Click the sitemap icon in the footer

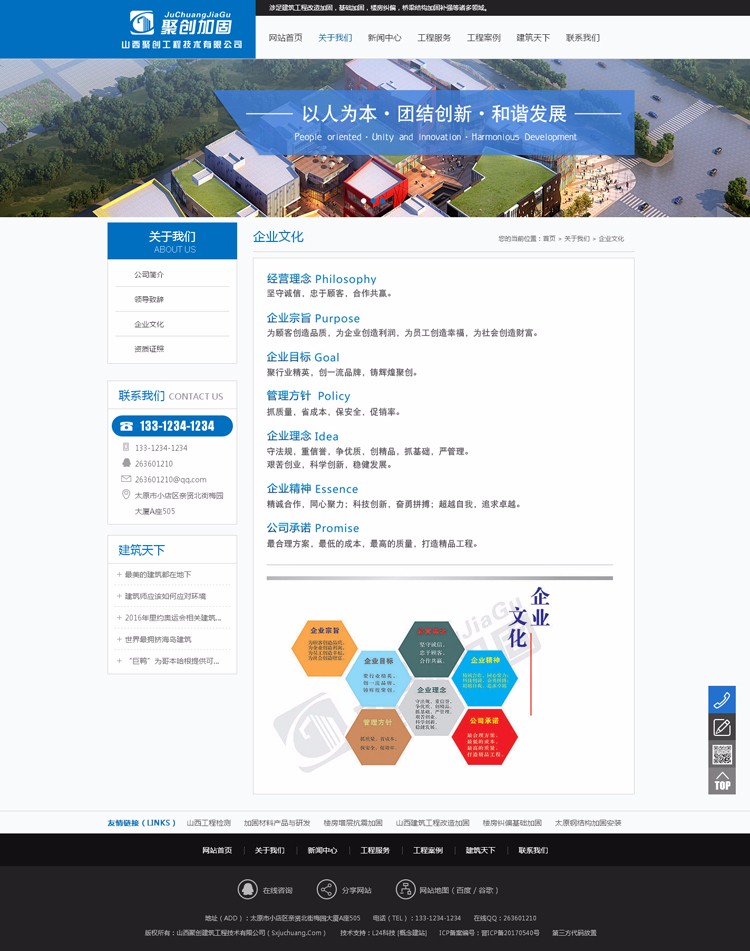[405, 890]
